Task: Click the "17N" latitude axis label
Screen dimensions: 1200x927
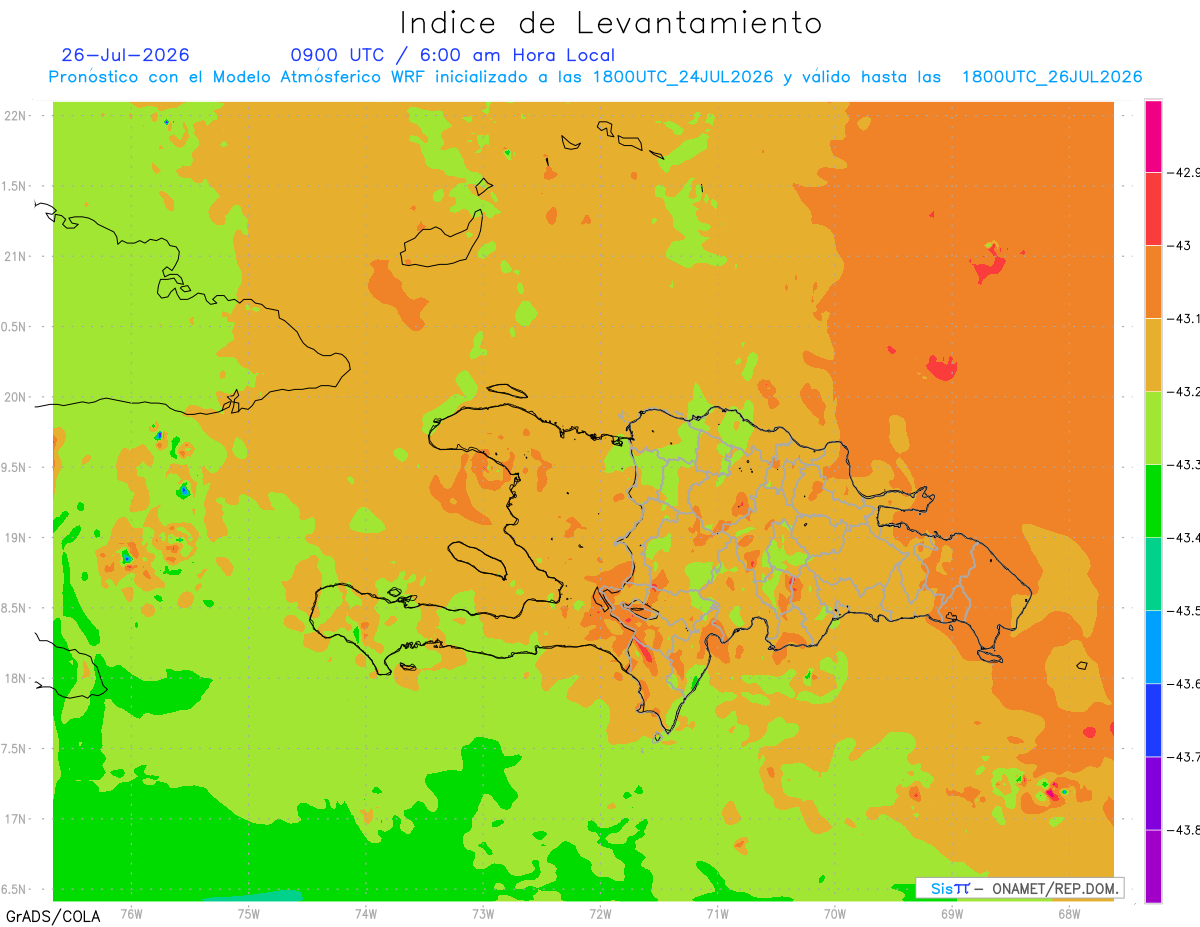Action: click(17, 819)
